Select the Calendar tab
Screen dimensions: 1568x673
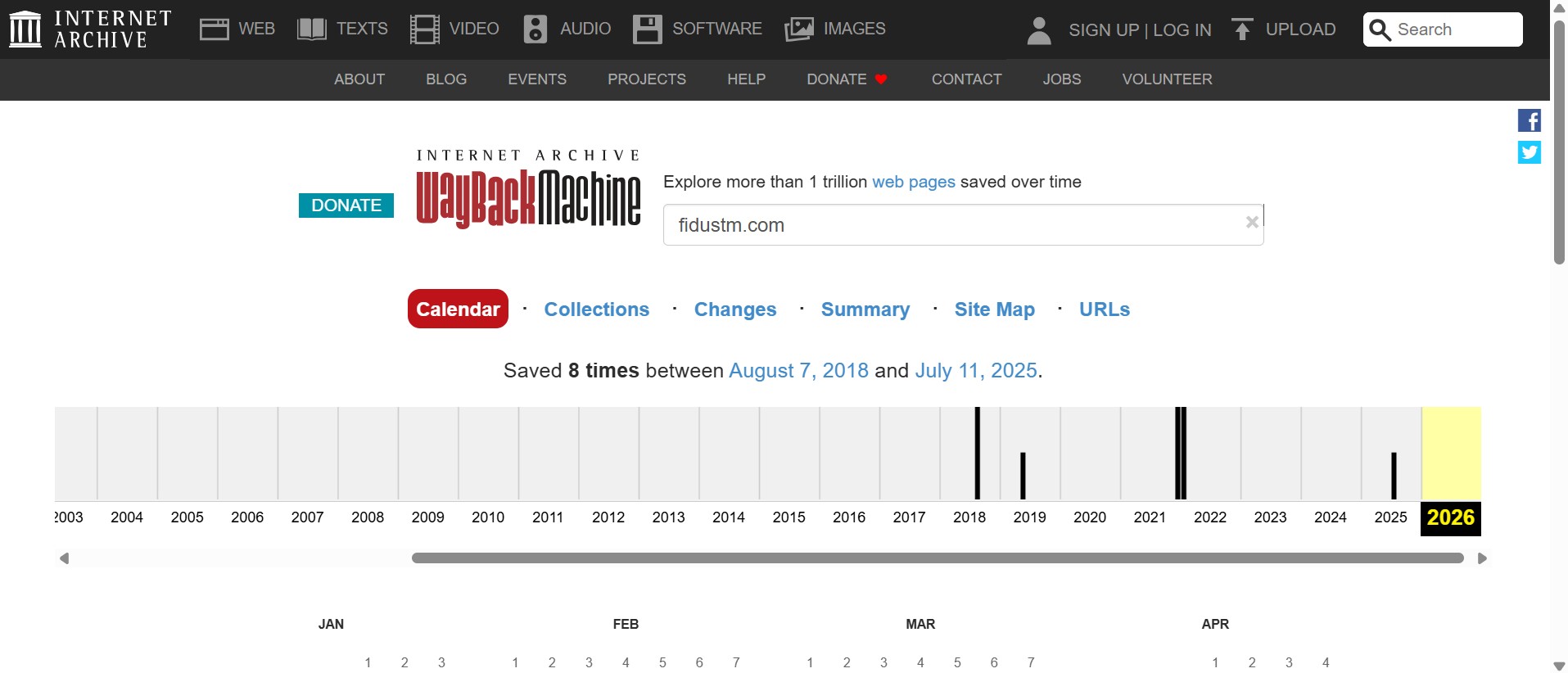458,309
